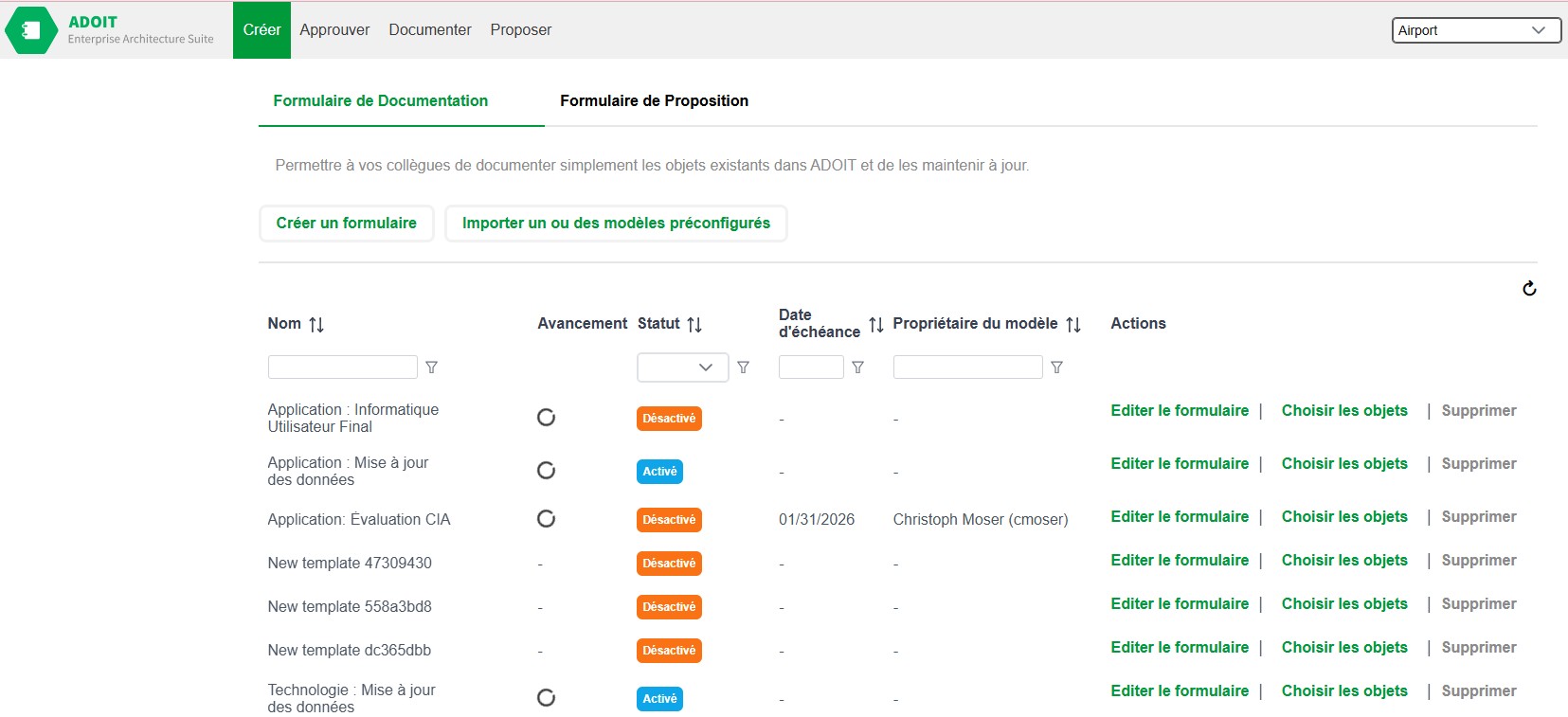Open the Approuver menu
This screenshot has height=717, width=1568.
[334, 30]
